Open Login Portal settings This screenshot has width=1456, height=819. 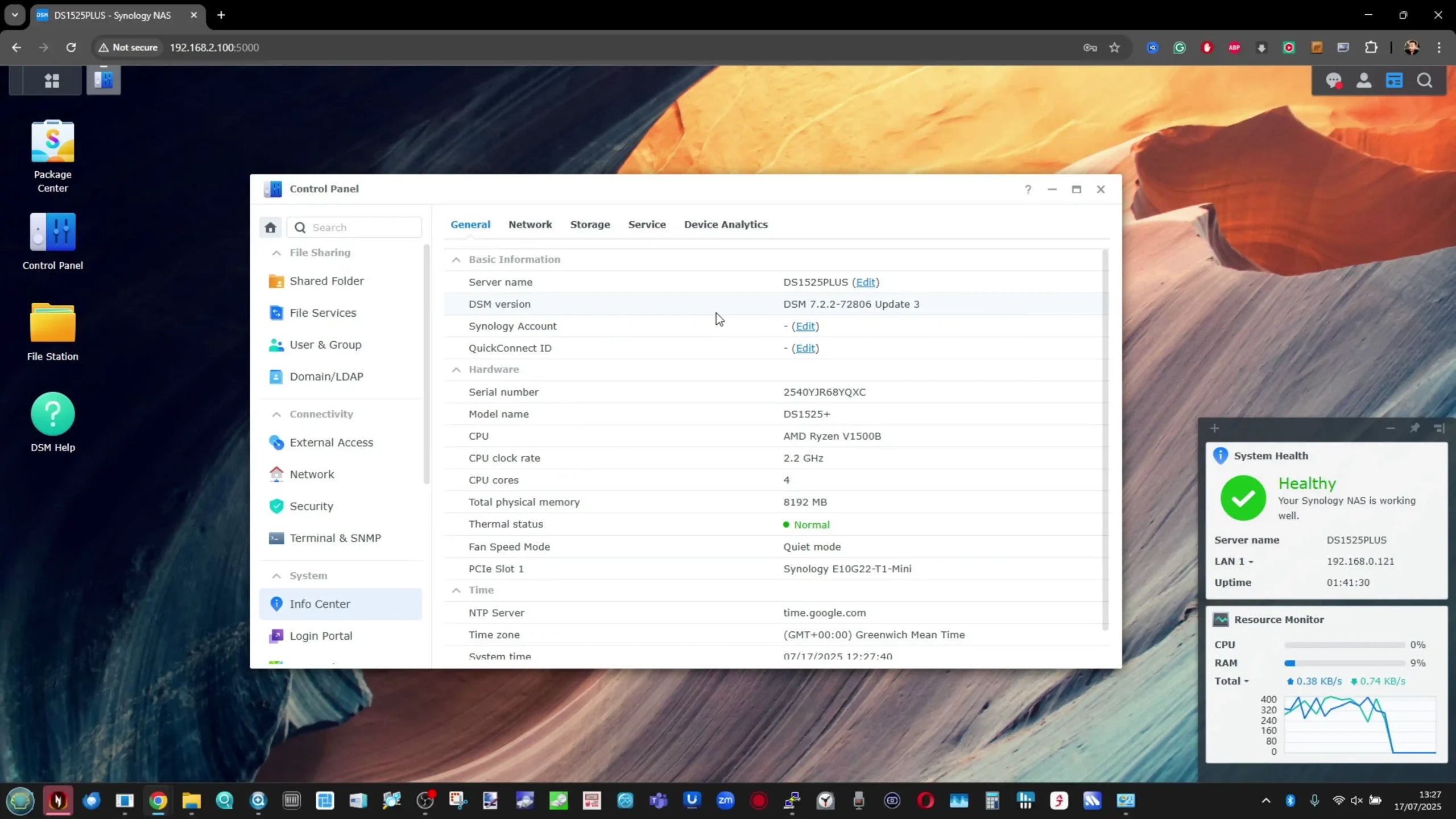point(341,636)
